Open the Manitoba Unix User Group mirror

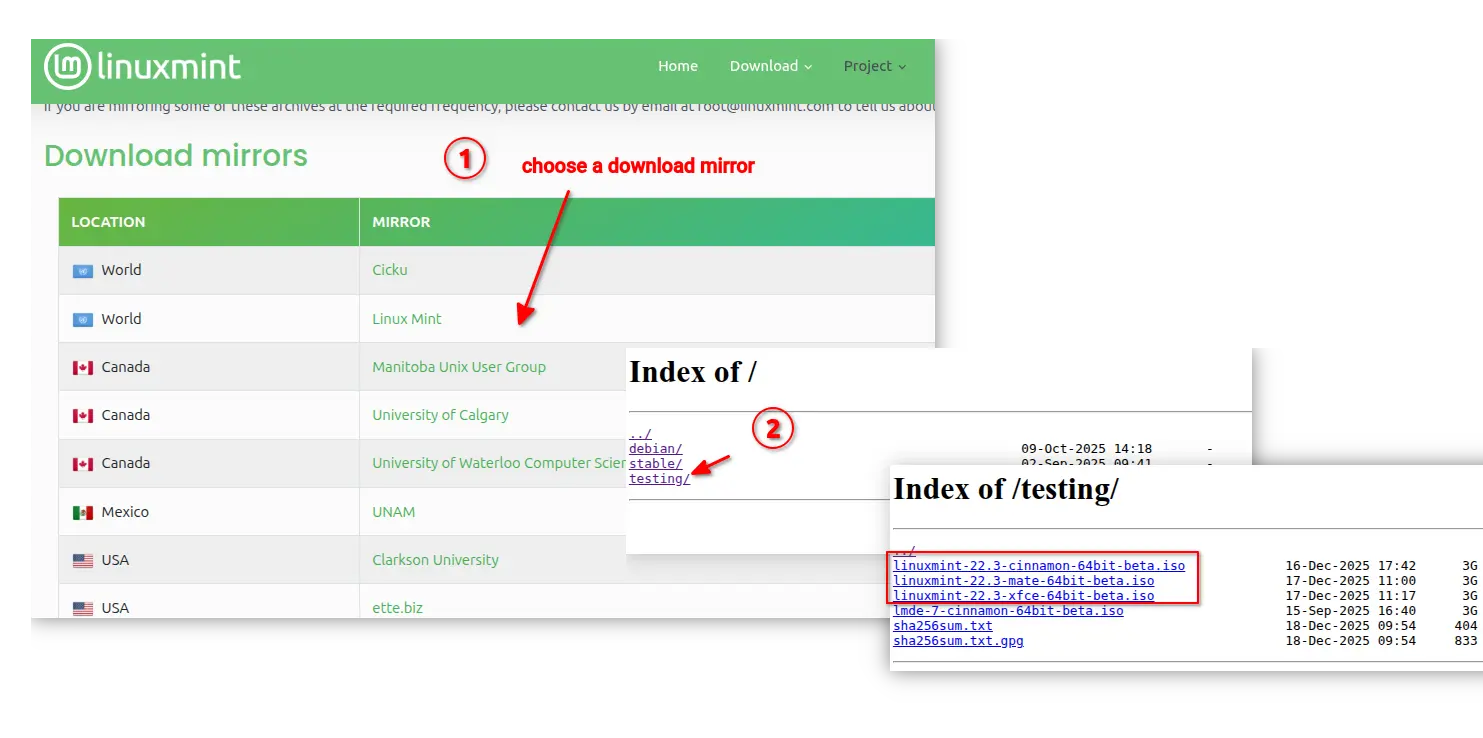459,367
